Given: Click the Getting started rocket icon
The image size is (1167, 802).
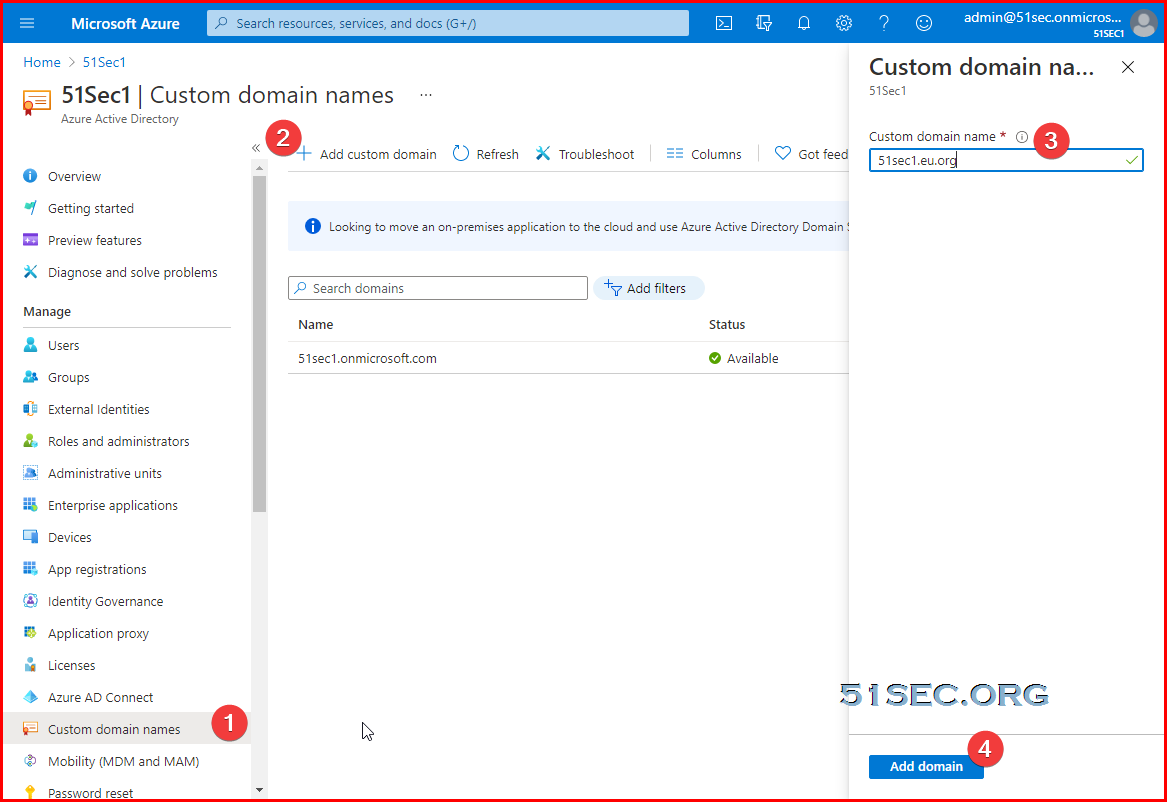Looking at the screenshot, I should (30, 208).
